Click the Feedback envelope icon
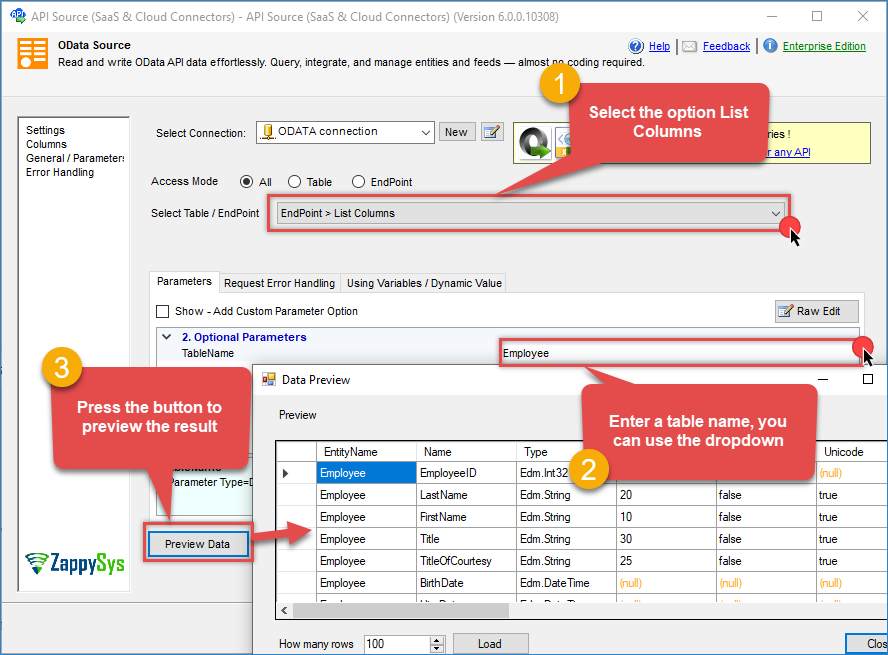The width and height of the screenshot is (888, 655). (690, 46)
